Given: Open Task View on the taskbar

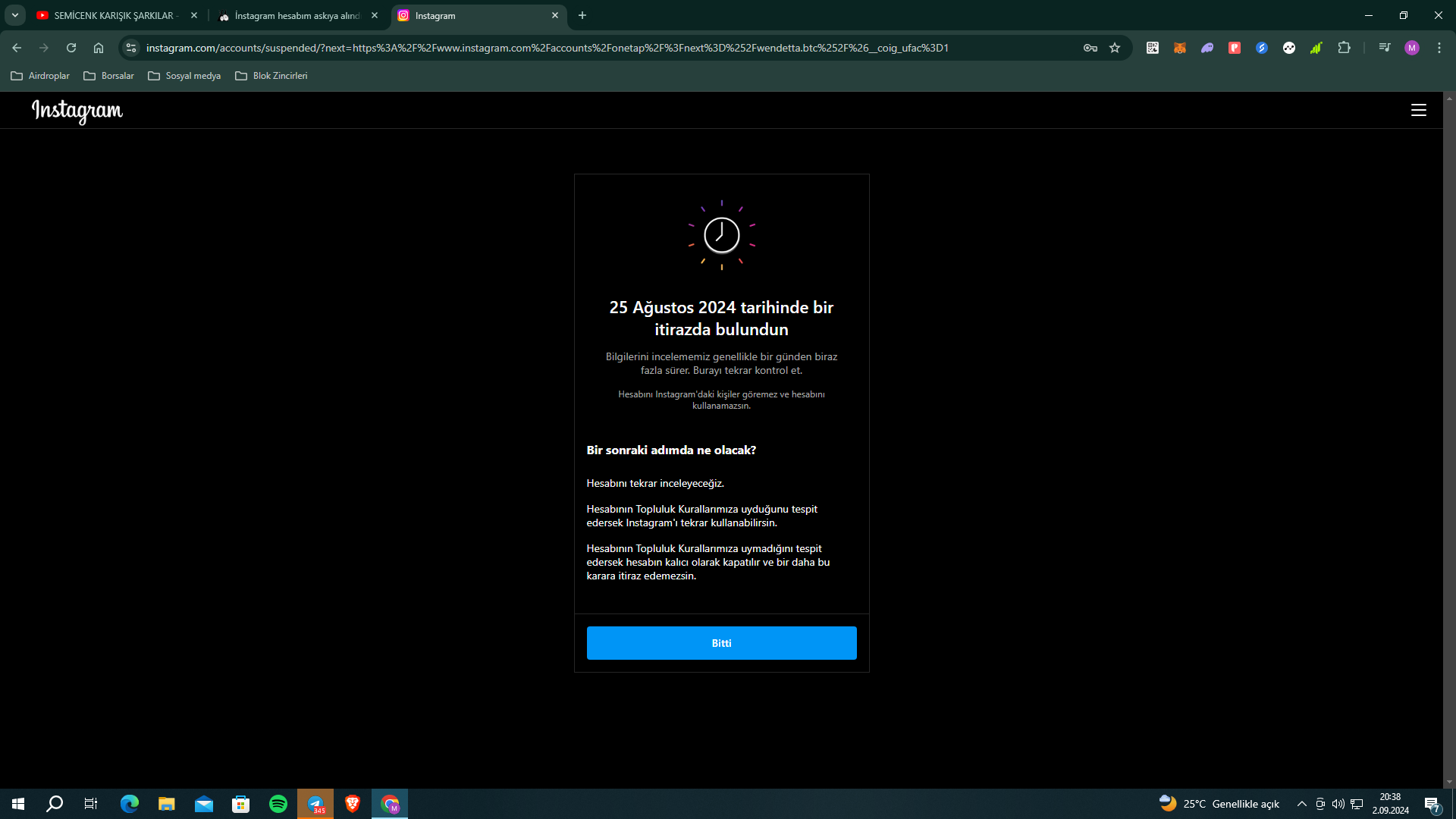Looking at the screenshot, I should (x=91, y=804).
